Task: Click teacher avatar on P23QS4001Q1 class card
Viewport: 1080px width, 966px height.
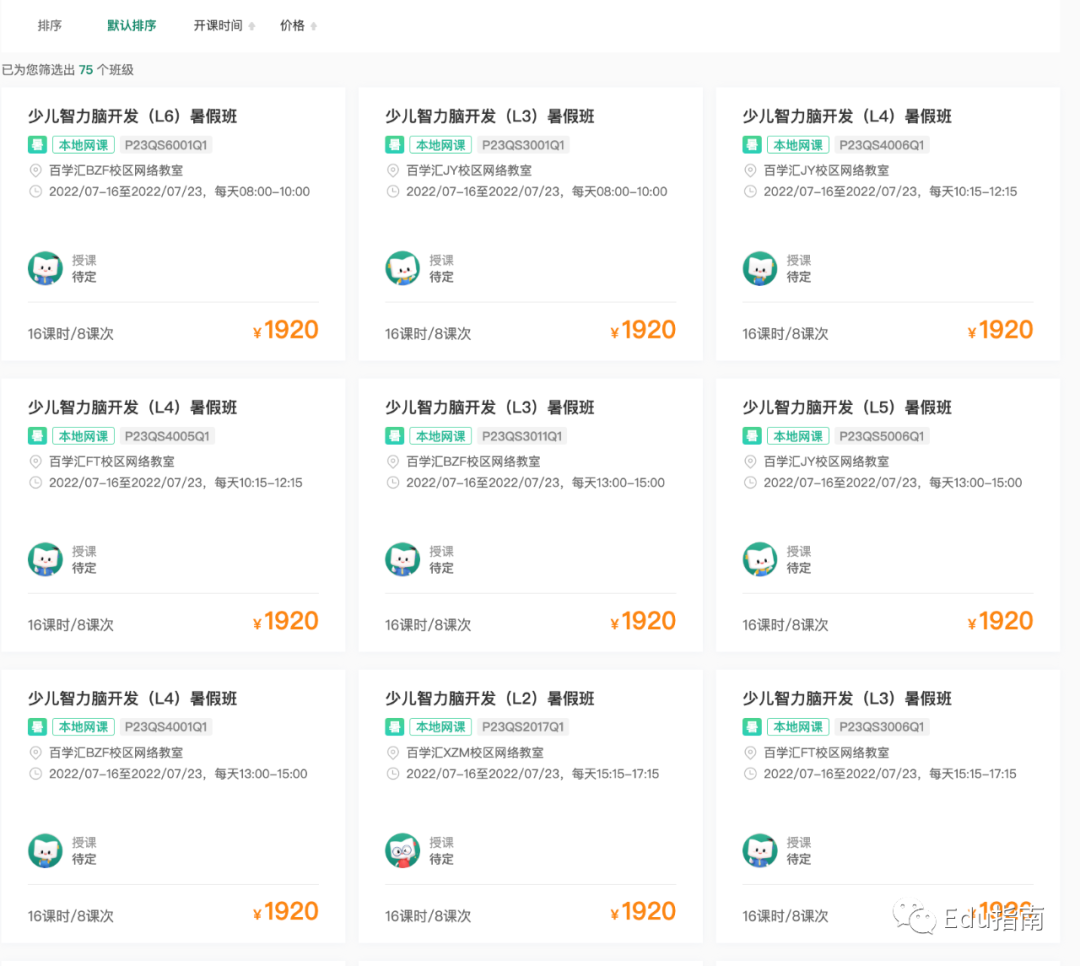Action: (45, 850)
